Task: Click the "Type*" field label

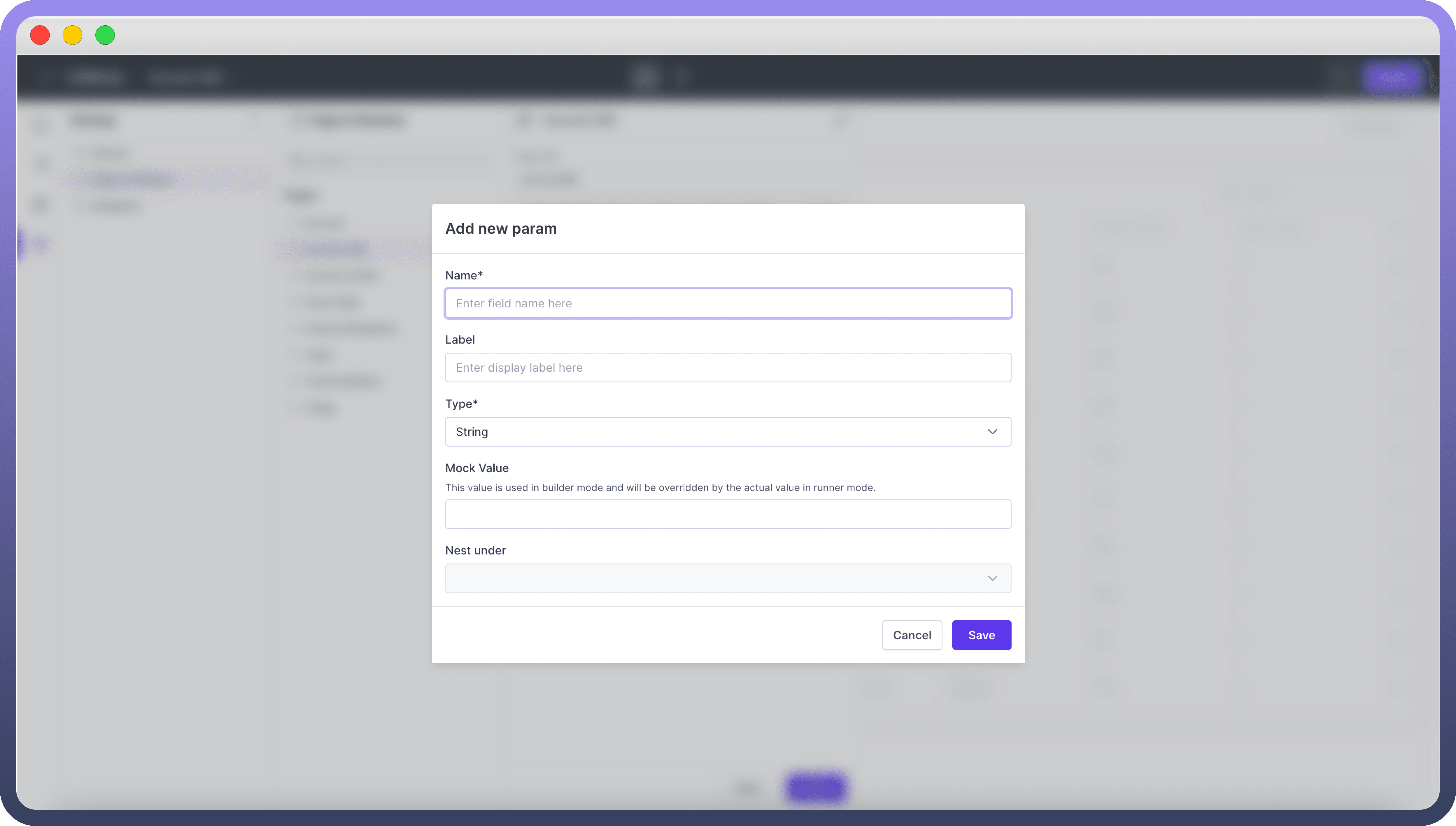Action: tap(461, 403)
